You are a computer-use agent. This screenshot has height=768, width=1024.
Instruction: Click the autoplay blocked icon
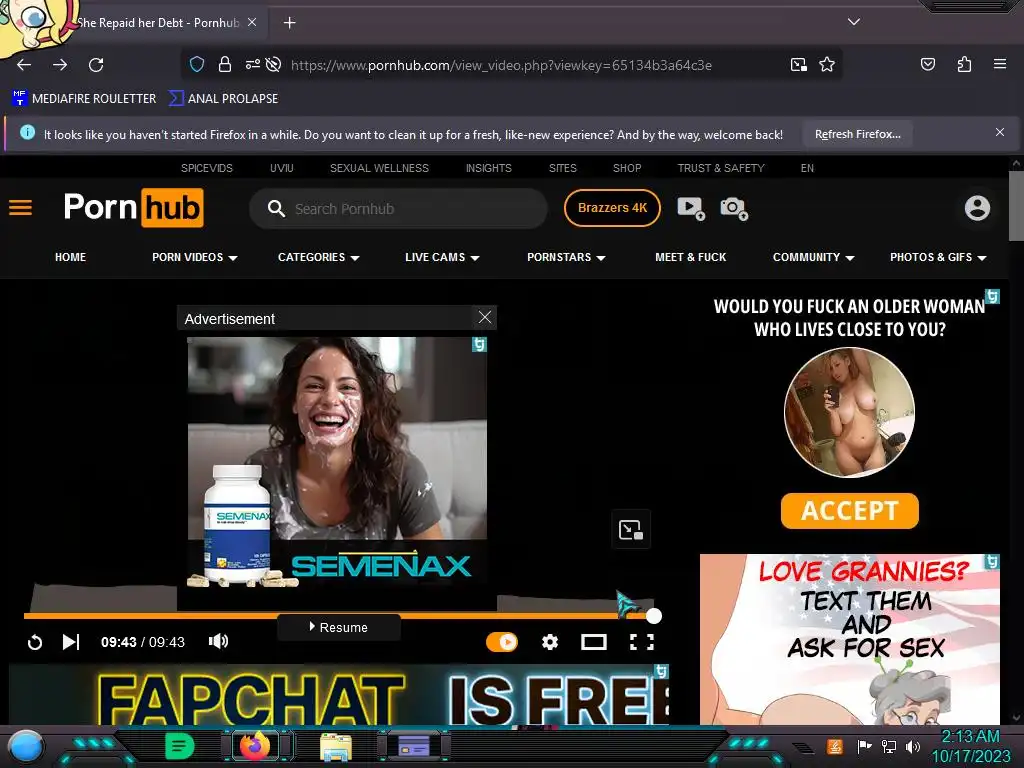click(x=274, y=64)
